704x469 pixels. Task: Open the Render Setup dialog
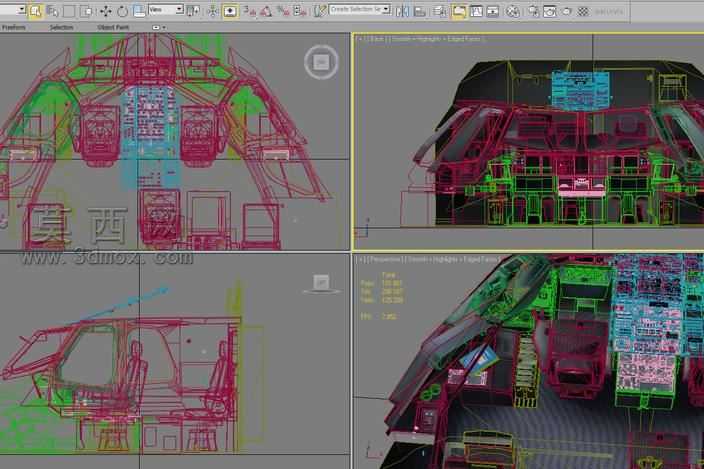click(533, 11)
